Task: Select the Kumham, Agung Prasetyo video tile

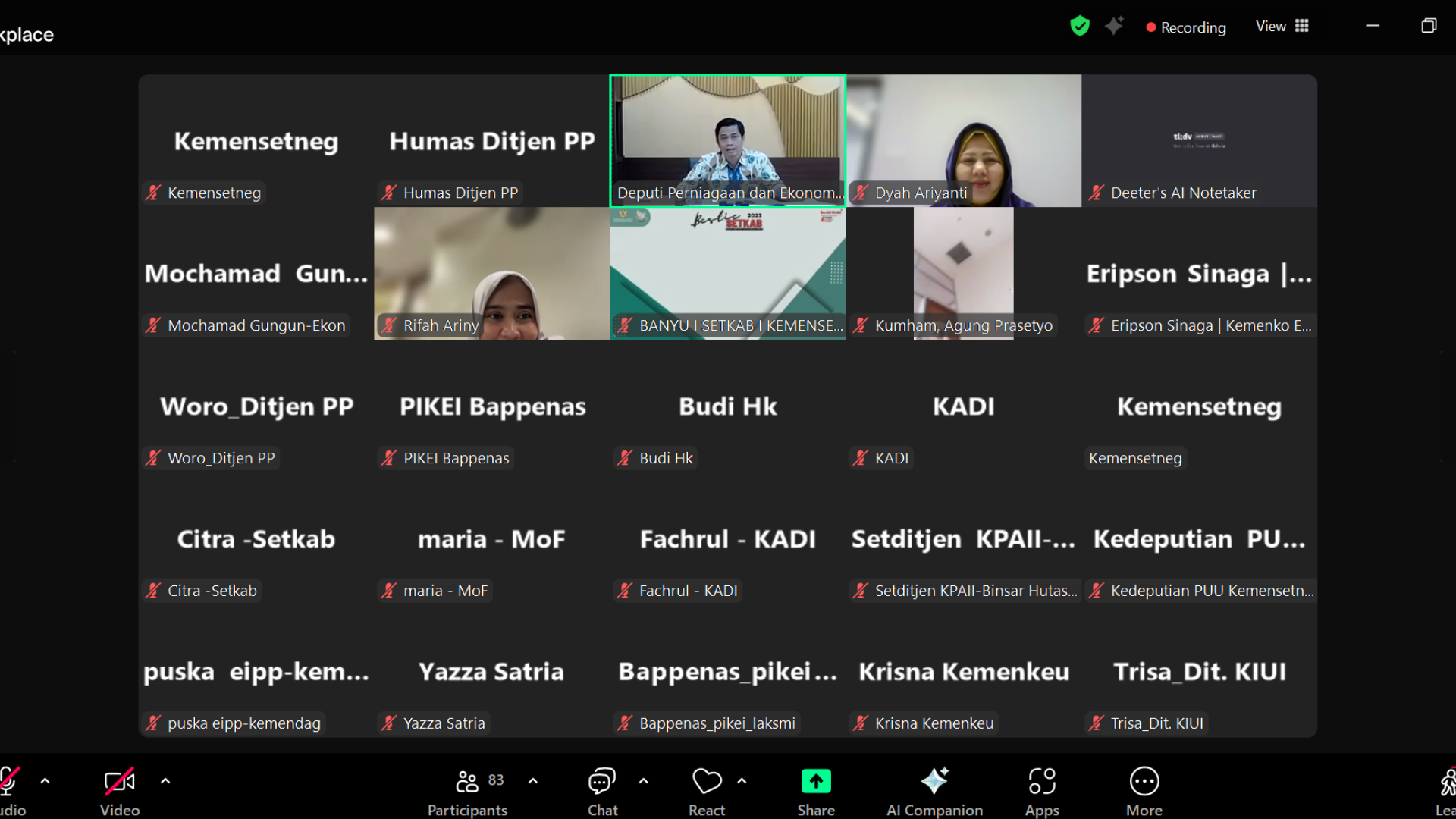Action: (x=964, y=273)
